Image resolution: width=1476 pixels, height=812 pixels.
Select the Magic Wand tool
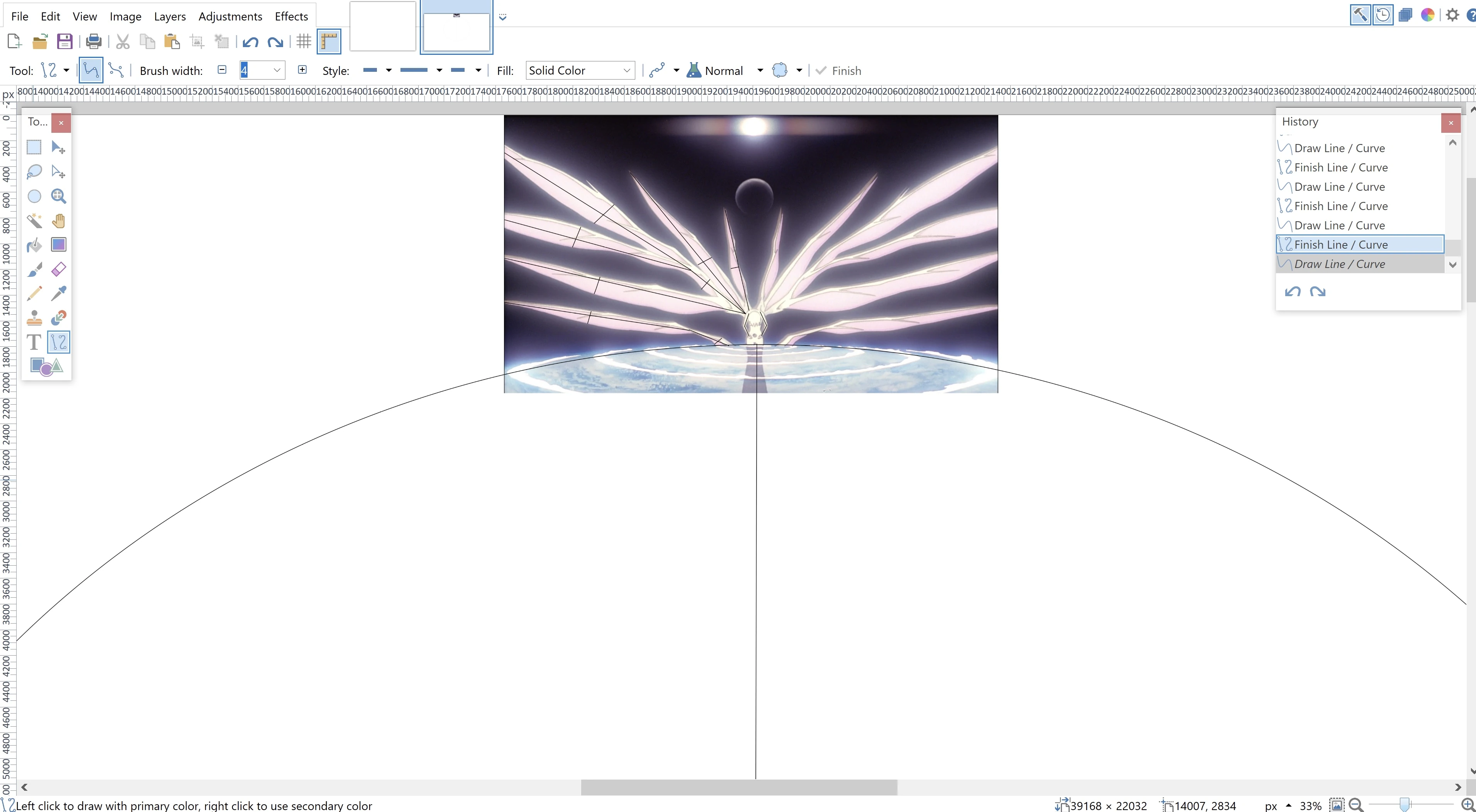point(34,220)
